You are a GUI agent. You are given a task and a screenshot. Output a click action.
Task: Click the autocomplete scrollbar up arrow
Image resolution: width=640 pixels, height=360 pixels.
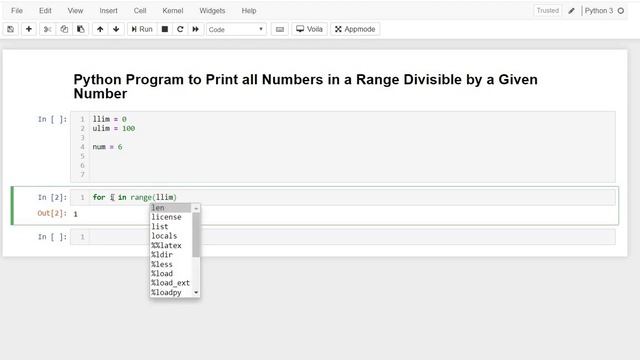pyautogui.click(x=196, y=208)
